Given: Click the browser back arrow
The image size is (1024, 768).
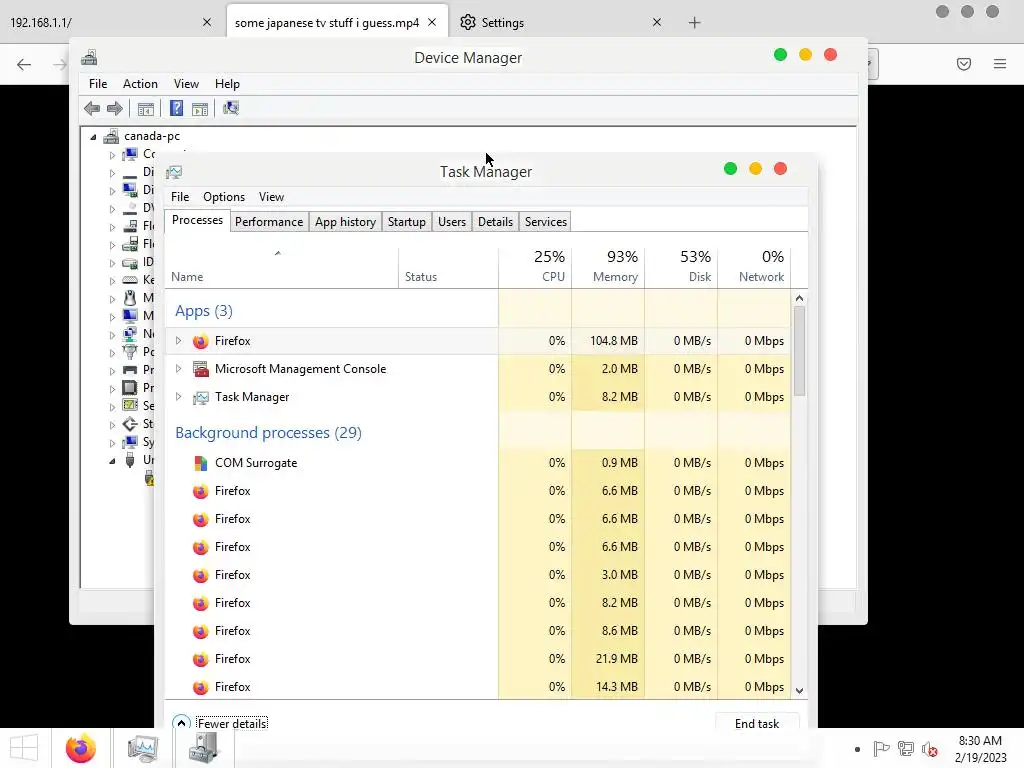Looking at the screenshot, I should (24, 64).
